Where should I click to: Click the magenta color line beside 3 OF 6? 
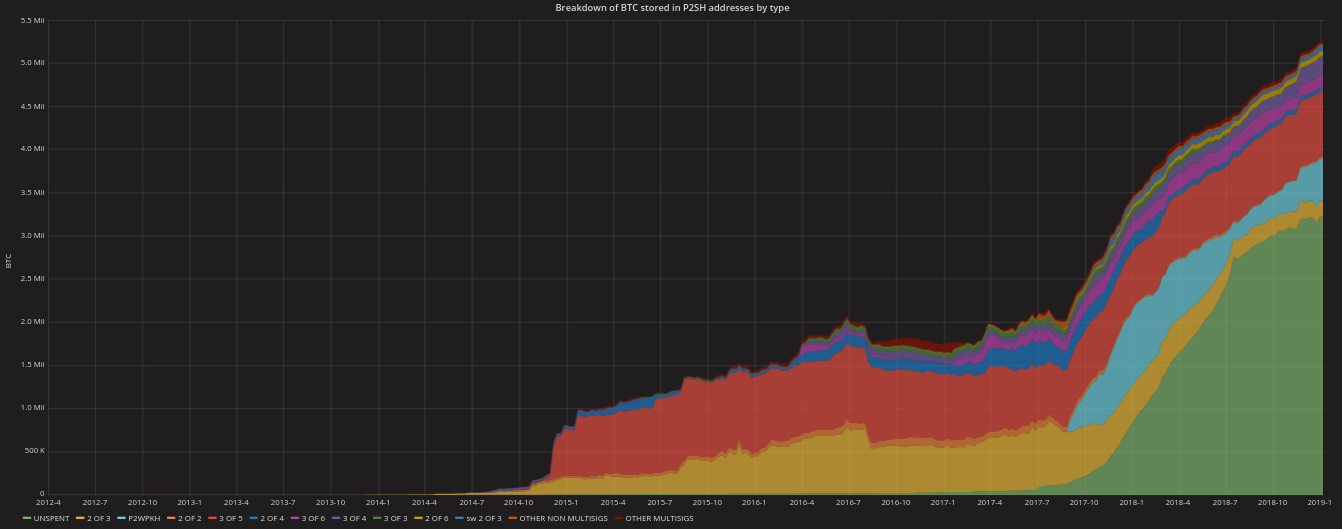(x=295, y=518)
